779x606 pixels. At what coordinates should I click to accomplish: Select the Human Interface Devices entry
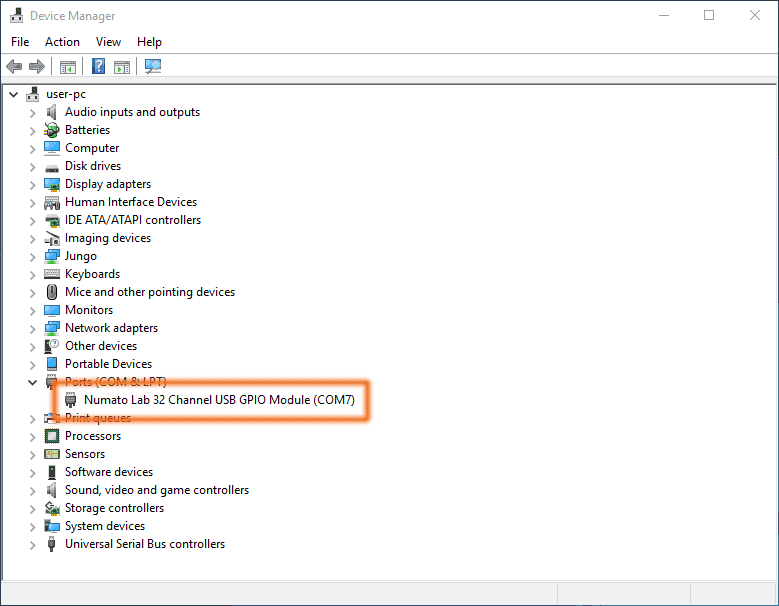coord(130,202)
